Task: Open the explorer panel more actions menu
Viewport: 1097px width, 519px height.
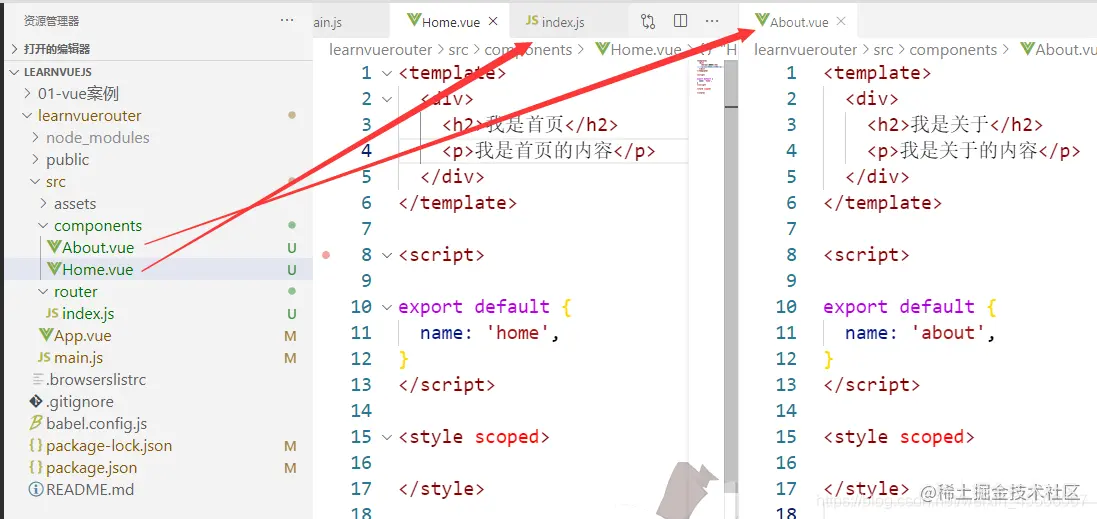Action: click(287, 21)
